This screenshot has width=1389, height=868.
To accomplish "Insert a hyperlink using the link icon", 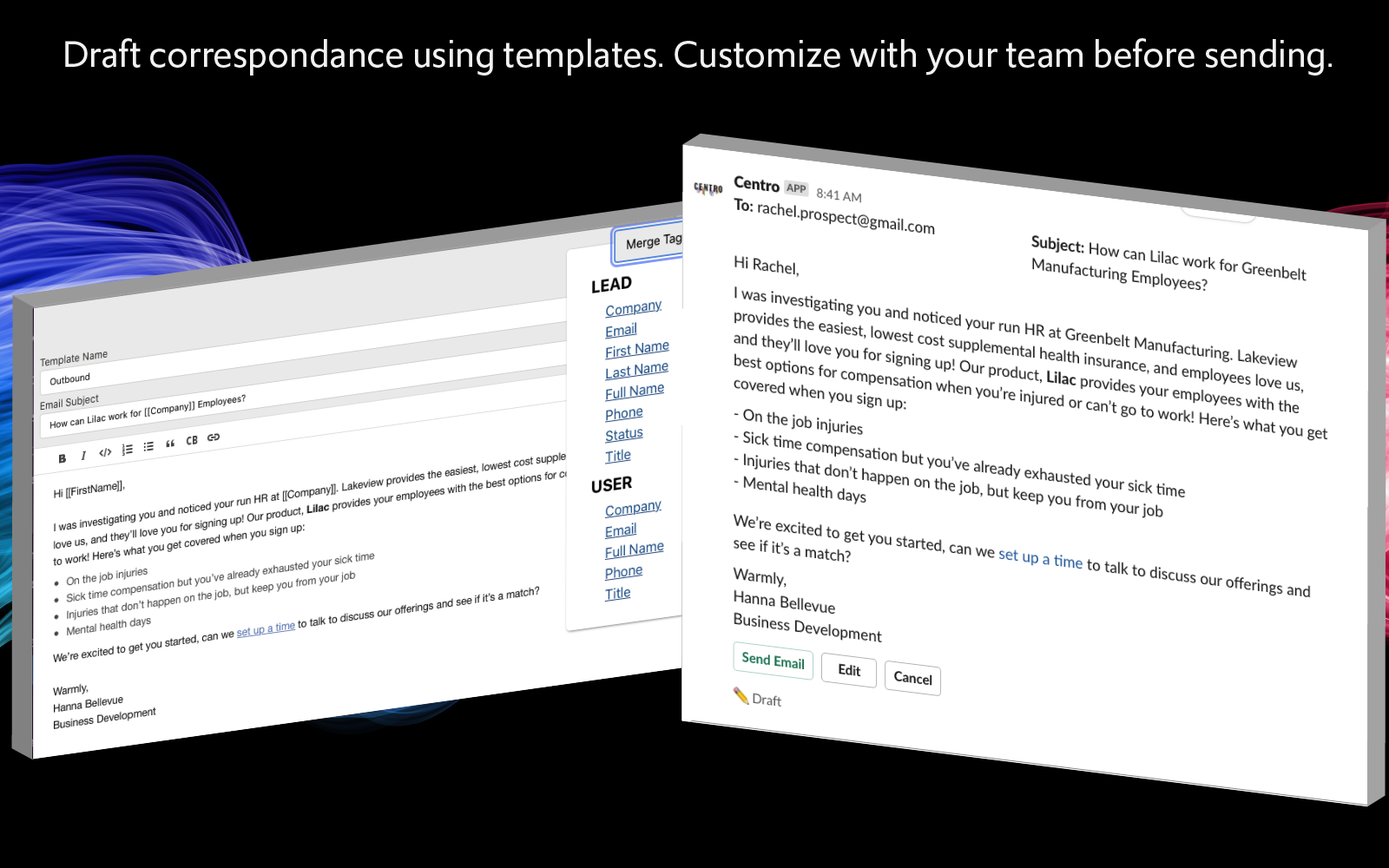I will [214, 437].
